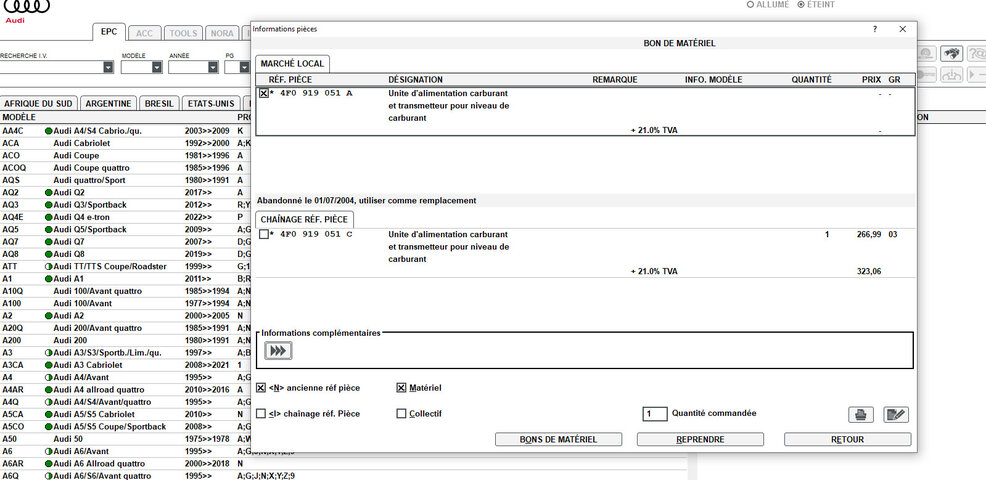The width and height of the screenshot is (986, 480).
Task: Select the Audi A4/S4 Cabrio./qu. row
Action: pos(126,131)
